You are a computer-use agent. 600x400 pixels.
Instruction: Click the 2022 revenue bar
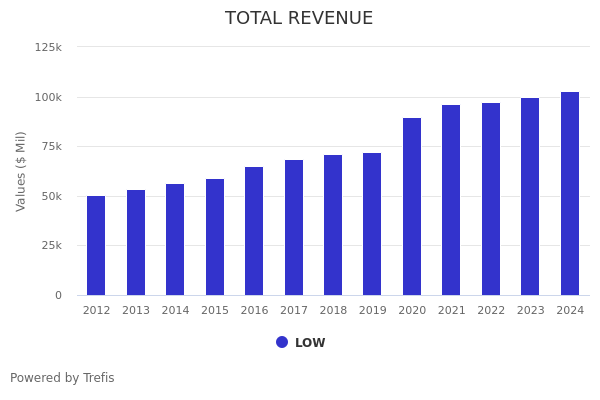click(491, 199)
